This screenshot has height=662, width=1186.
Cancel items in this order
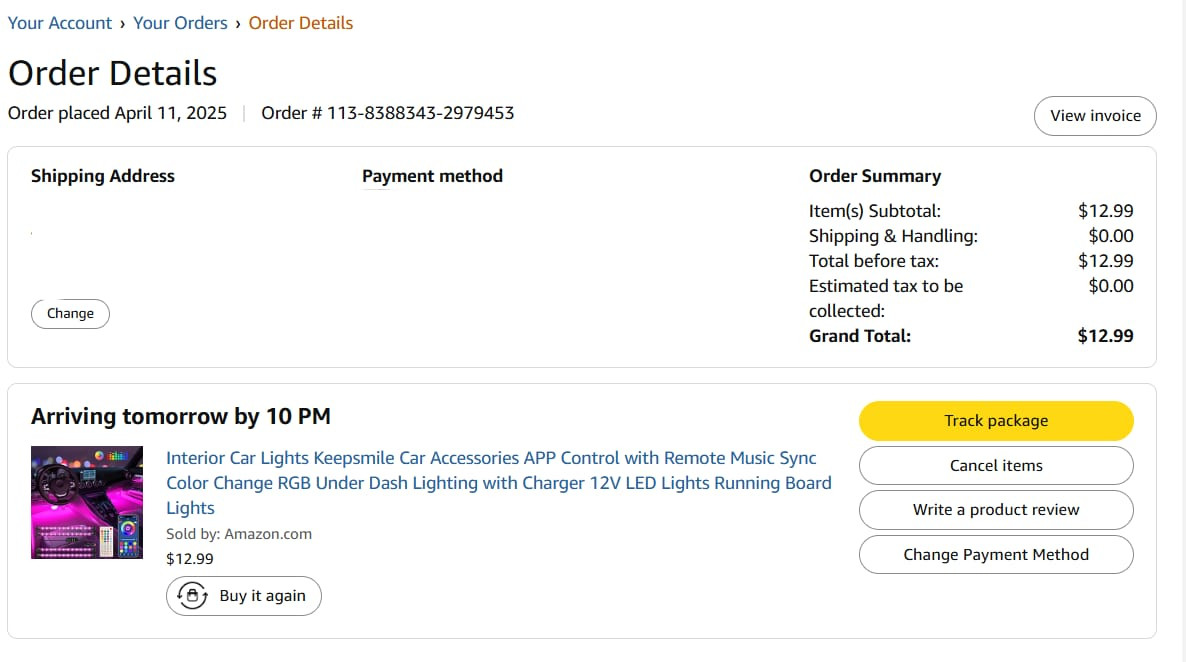pos(996,465)
